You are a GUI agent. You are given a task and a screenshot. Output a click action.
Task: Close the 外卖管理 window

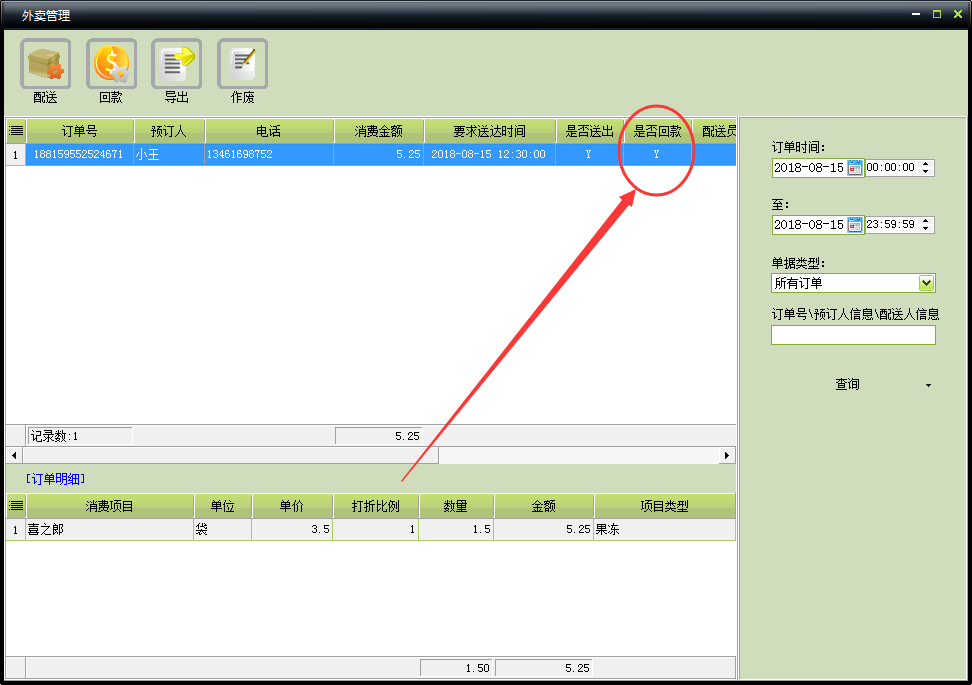point(958,14)
